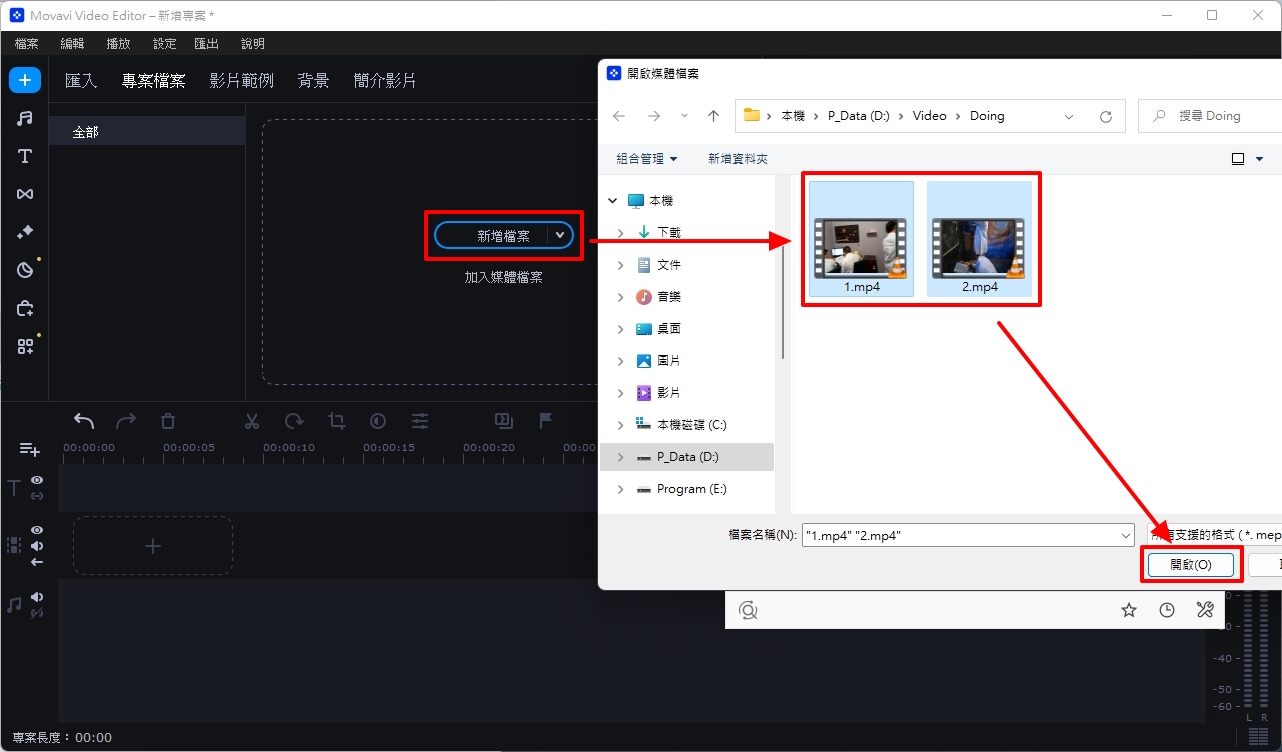Screen dimensions: 1282x752
Task: Toggle title track visibility eye
Action: (37, 480)
